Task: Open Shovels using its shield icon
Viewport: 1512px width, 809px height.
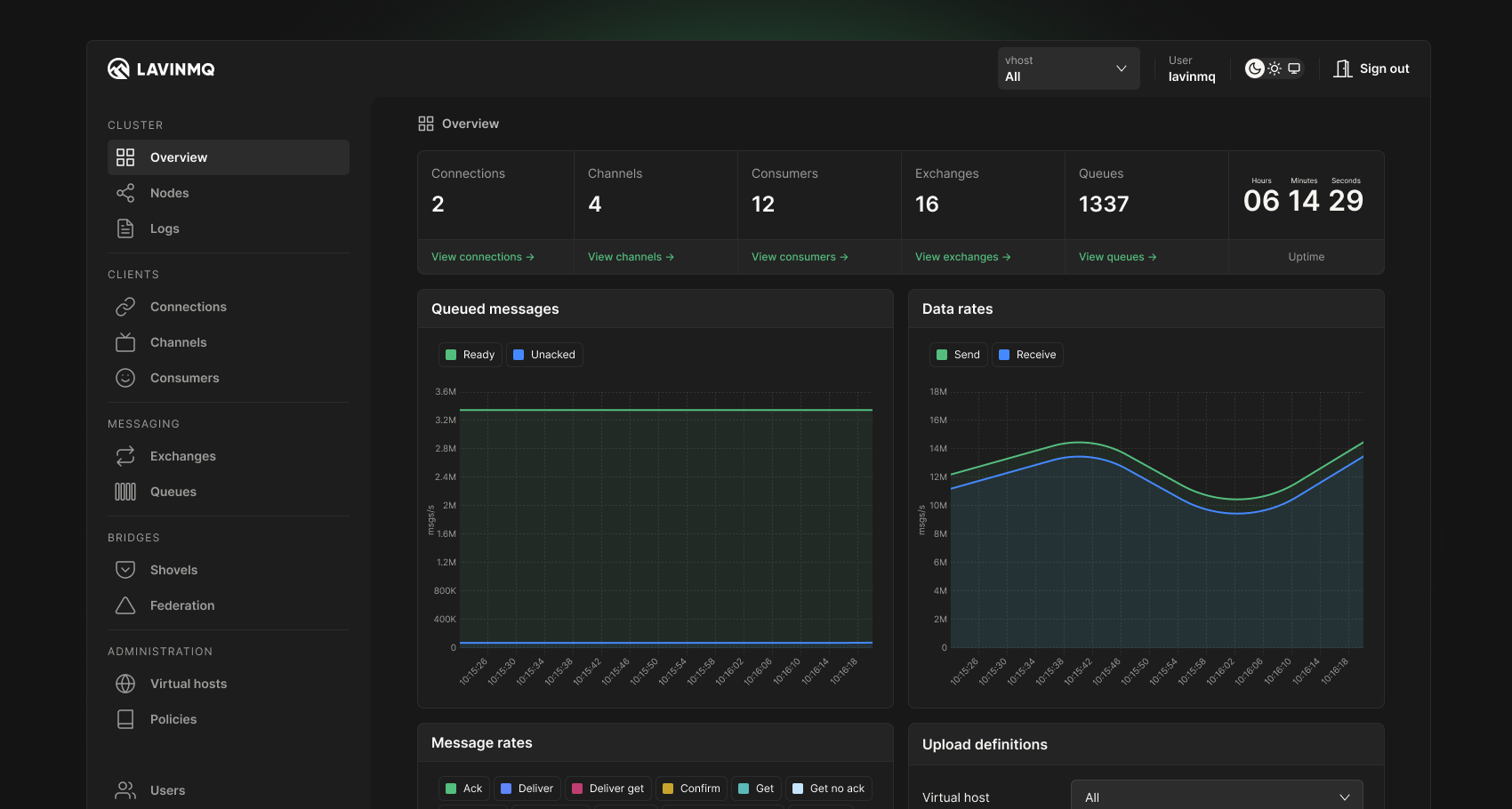Action: [125, 569]
